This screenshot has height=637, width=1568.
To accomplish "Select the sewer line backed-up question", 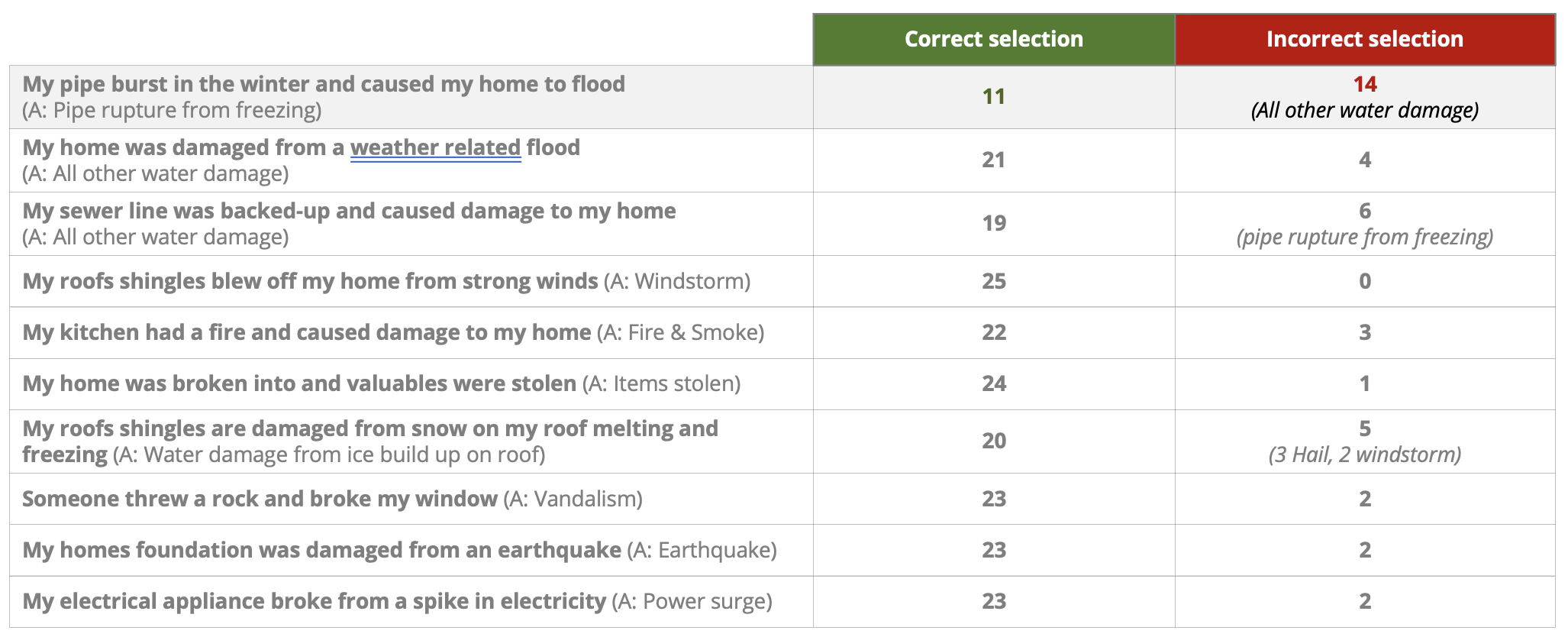I will tap(349, 211).
